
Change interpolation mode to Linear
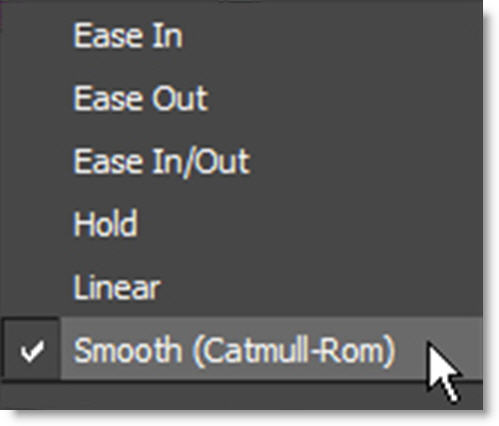241,287
